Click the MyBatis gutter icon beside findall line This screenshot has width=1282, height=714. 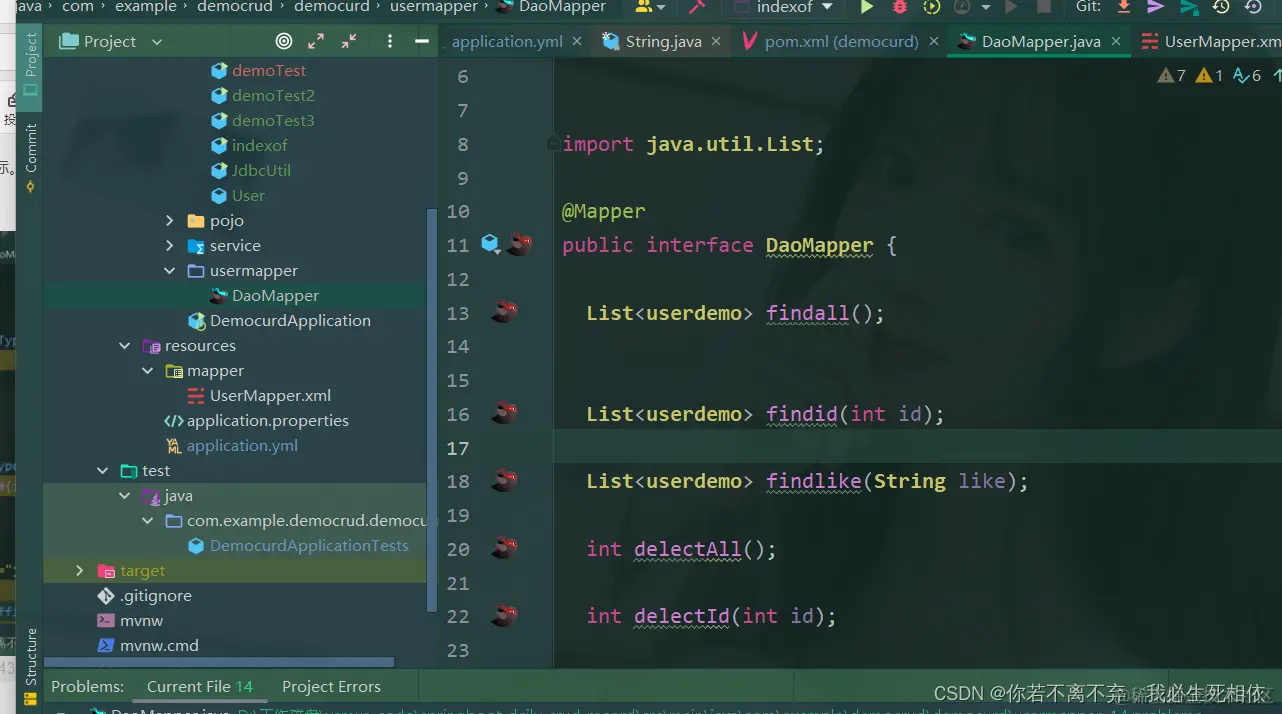point(505,313)
